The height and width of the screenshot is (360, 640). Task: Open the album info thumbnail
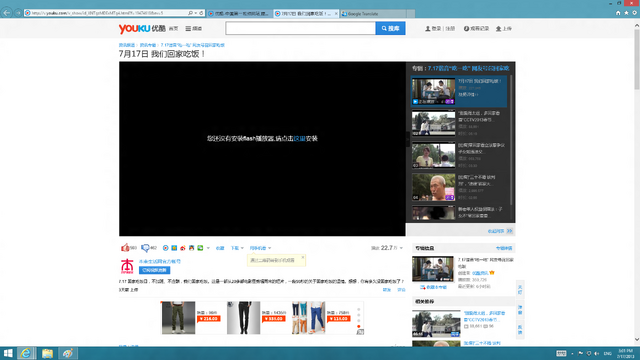433,269
